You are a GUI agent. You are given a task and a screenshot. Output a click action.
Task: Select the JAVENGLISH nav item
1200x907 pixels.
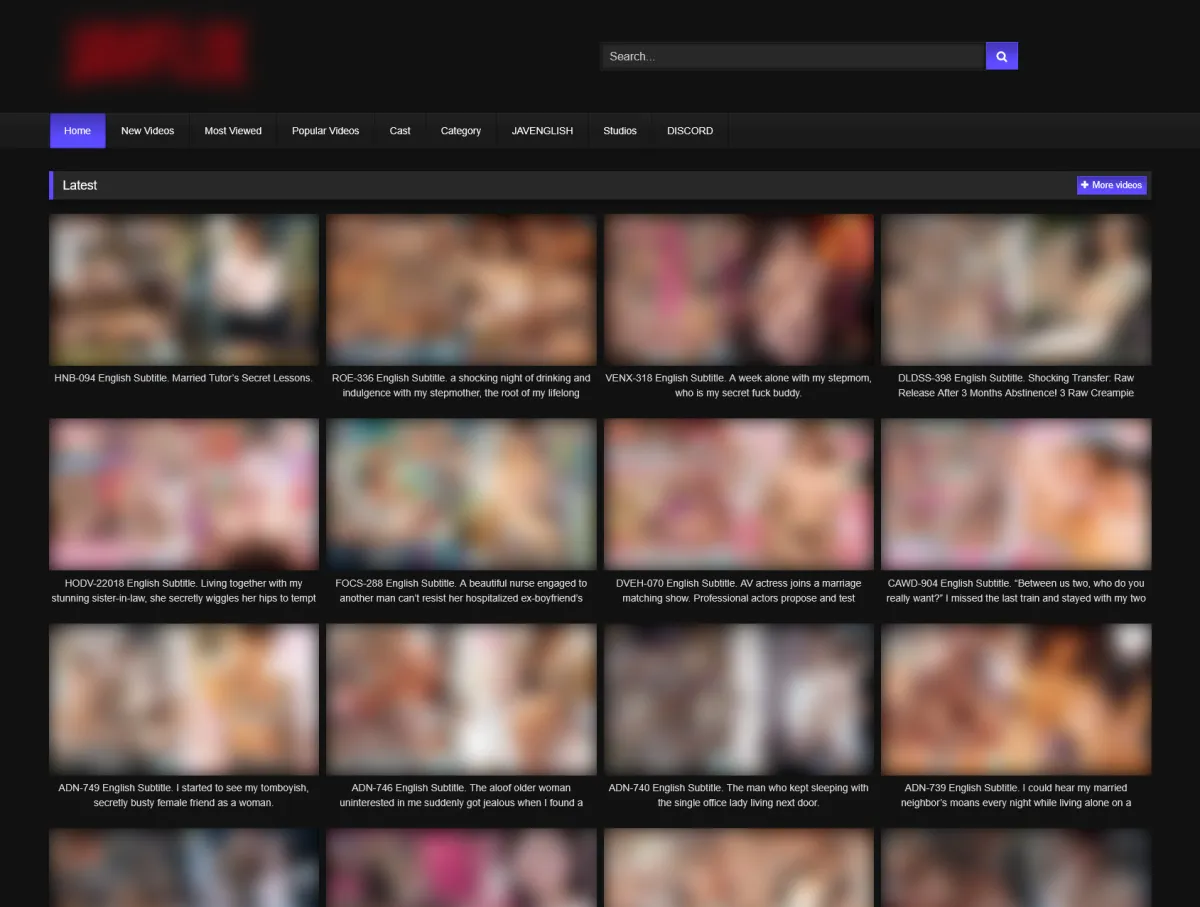542,131
